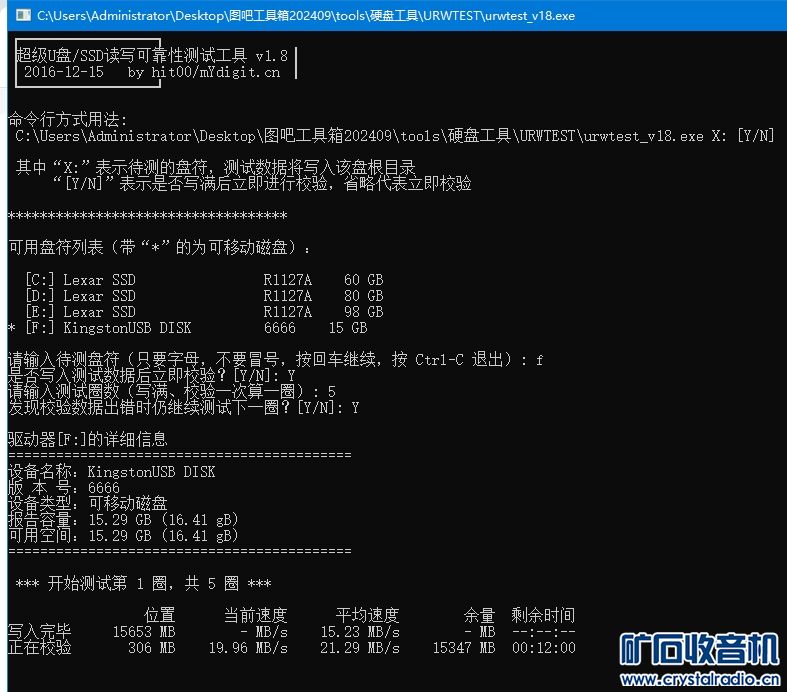Viewport: 787px width, 692px height.
Task: Click the '平均速度' column header
Action: pyautogui.click(x=367, y=615)
